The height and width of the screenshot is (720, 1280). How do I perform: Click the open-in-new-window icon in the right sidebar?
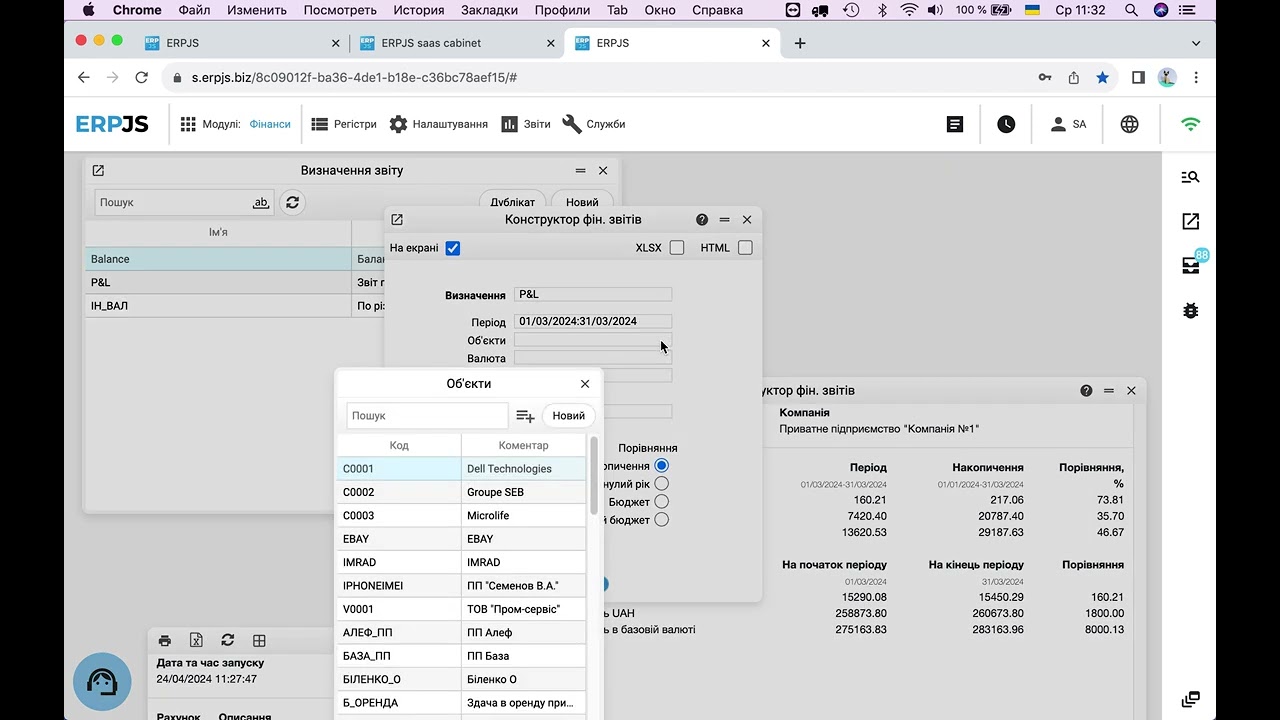click(1190, 221)
